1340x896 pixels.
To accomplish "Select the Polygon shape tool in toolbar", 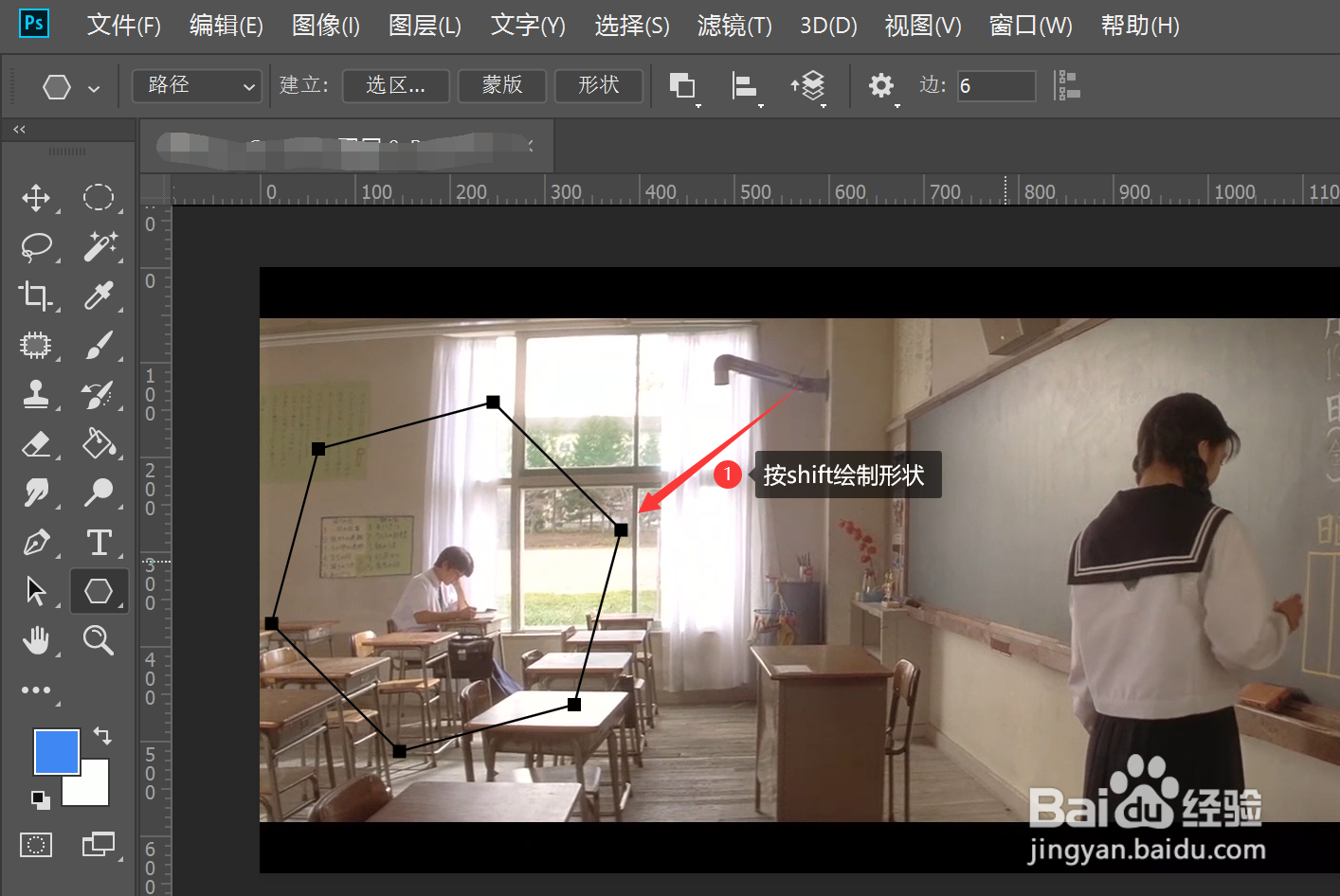I will coord(99,591).
